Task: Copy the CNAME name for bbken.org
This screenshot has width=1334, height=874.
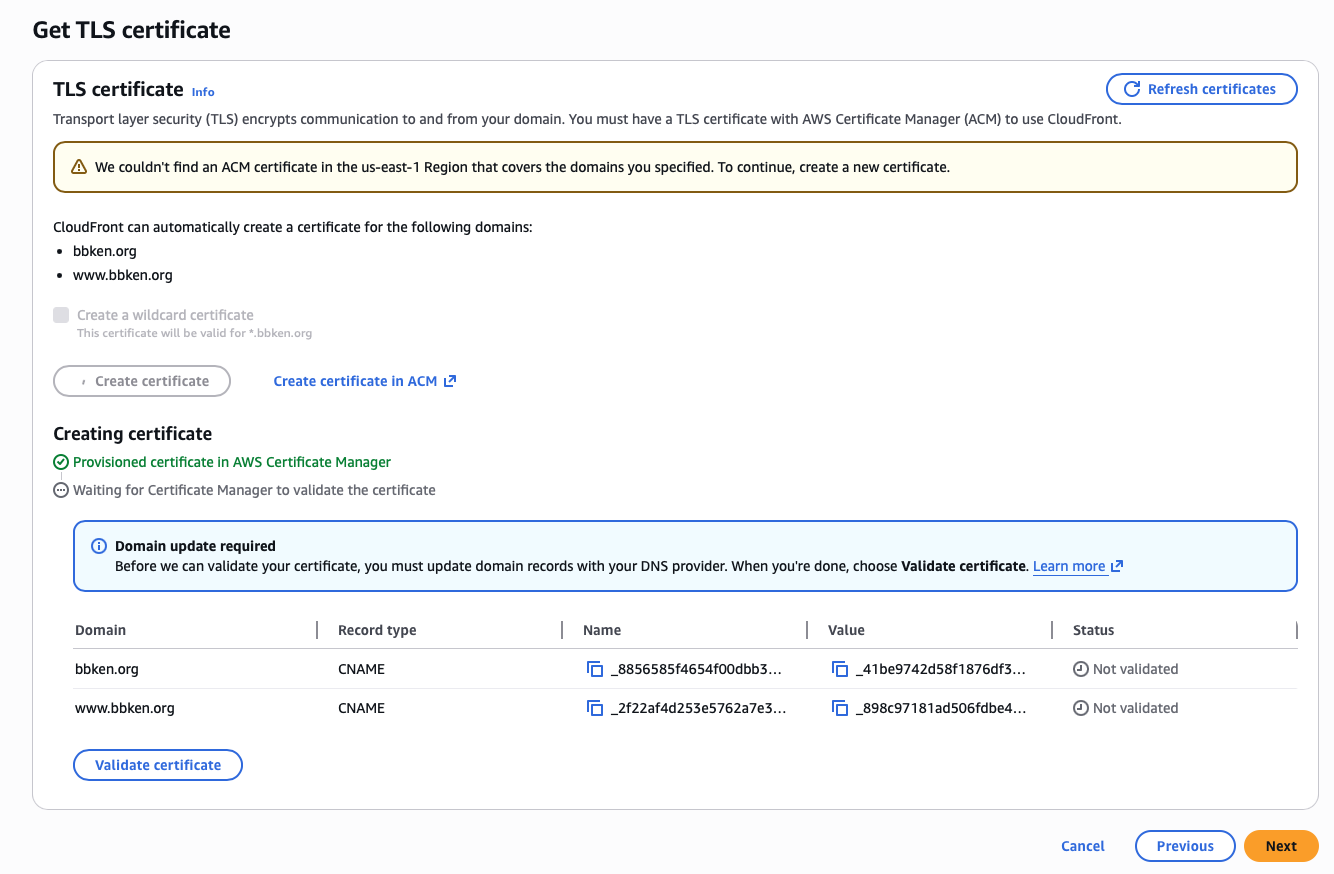Action: point(595,669)
